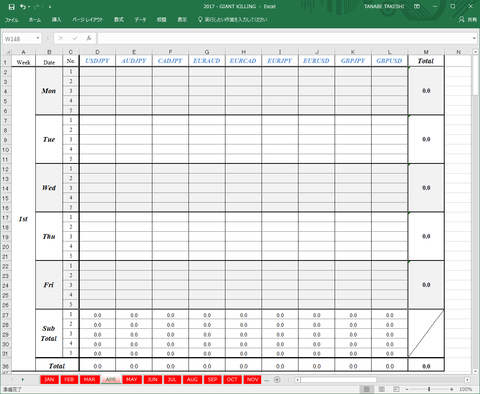
Task: Click the Undo arrow icon
Action: coord(22,7)
